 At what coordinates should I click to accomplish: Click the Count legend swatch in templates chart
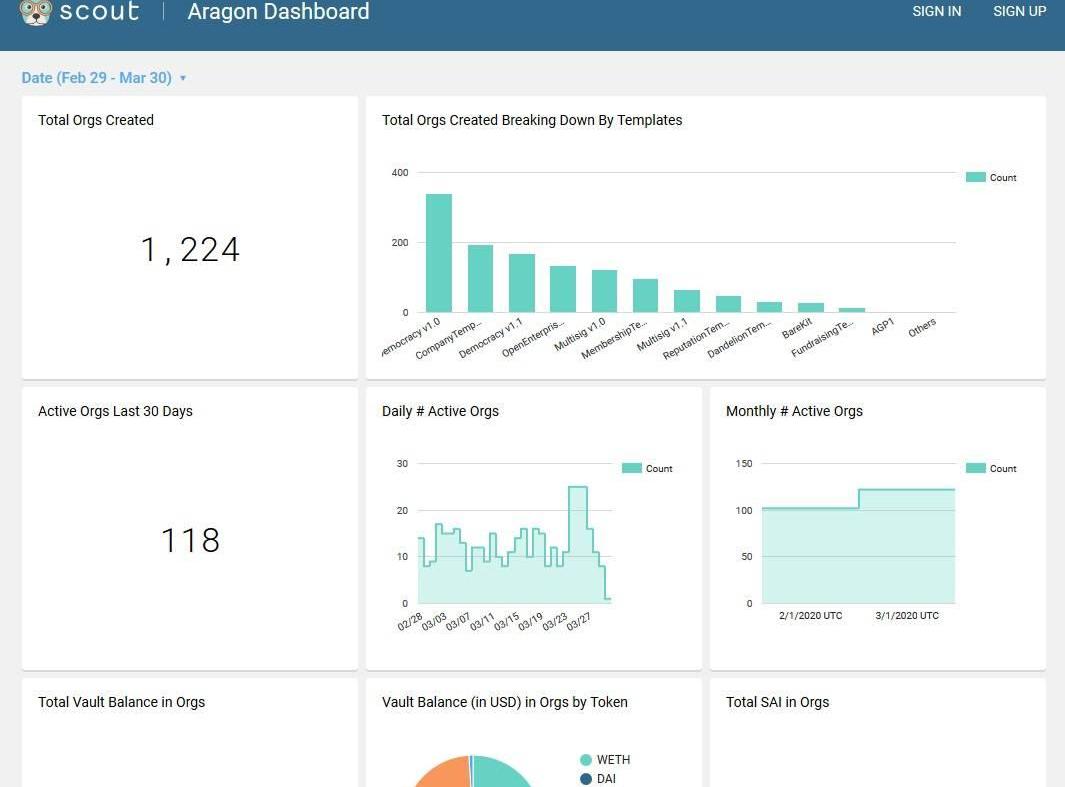pos(975,177)
